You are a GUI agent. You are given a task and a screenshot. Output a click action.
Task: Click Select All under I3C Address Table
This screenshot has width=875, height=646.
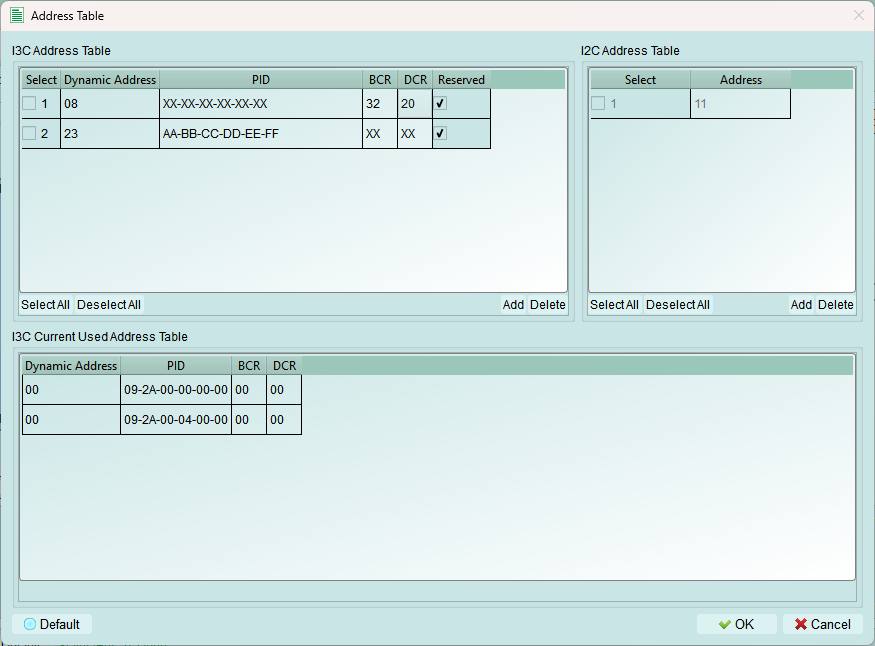(45, 305)
